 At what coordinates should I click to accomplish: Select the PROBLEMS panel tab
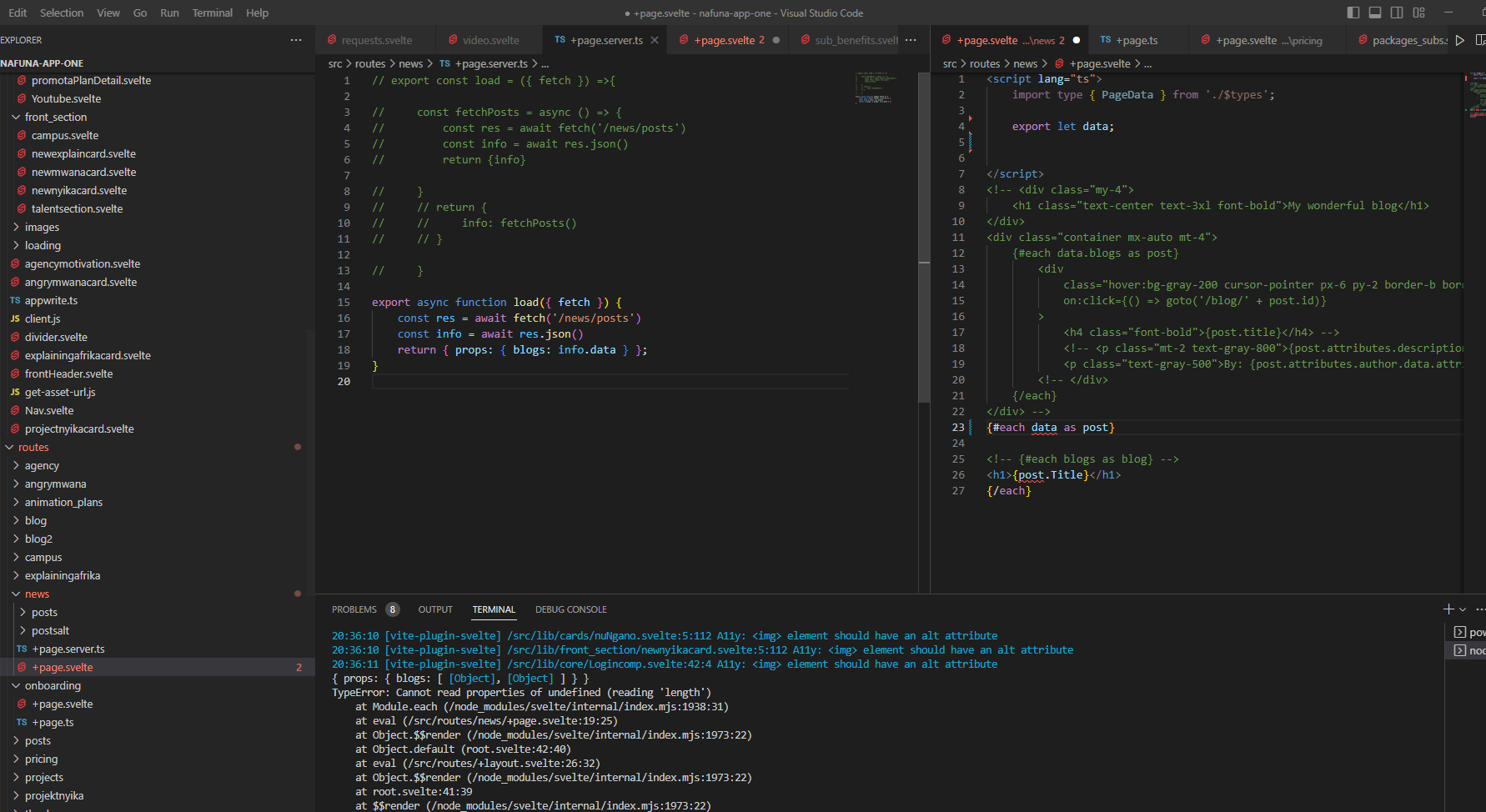[x=354, y=609]
